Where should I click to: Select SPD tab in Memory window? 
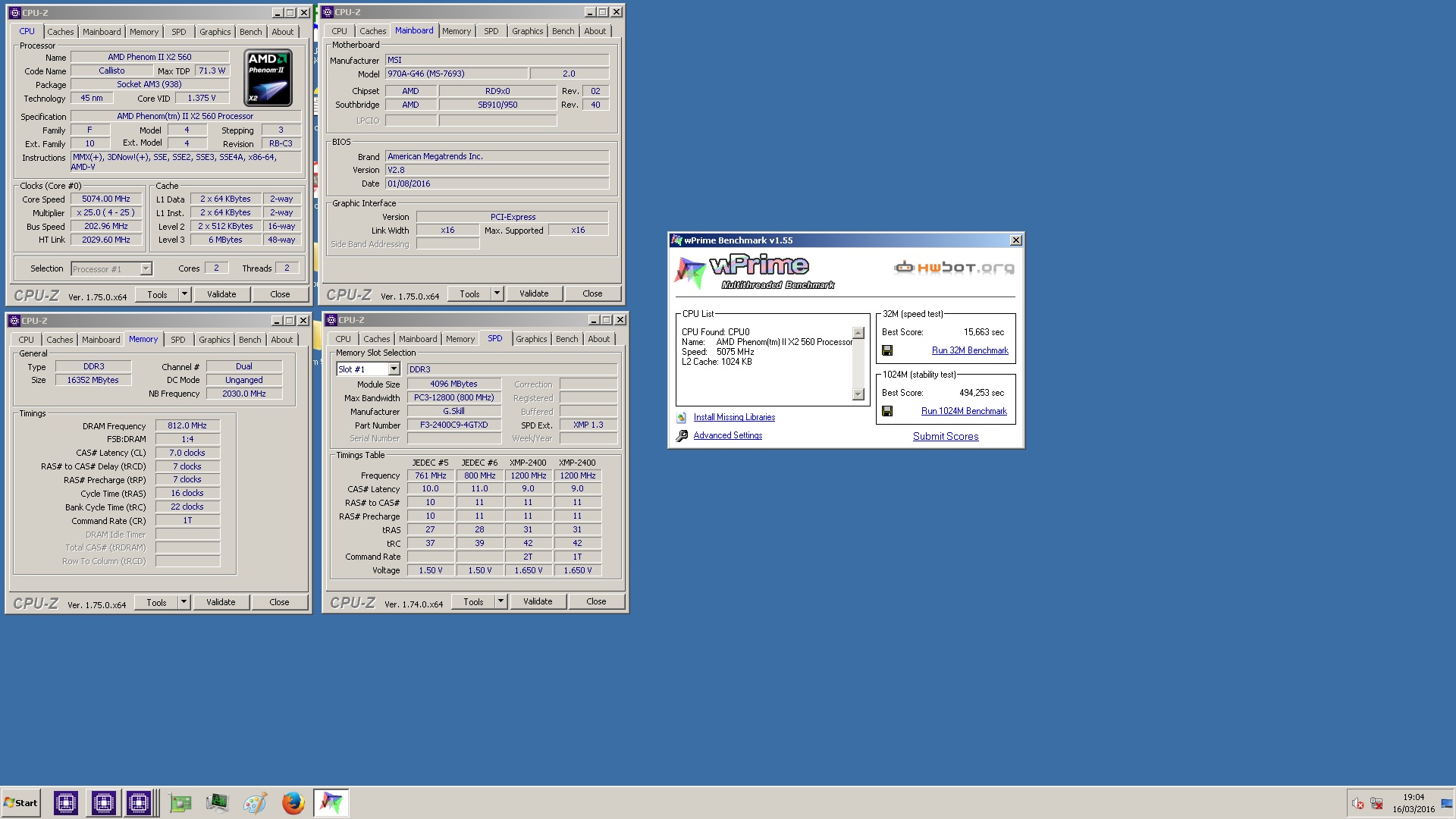(x=178, y=340)
